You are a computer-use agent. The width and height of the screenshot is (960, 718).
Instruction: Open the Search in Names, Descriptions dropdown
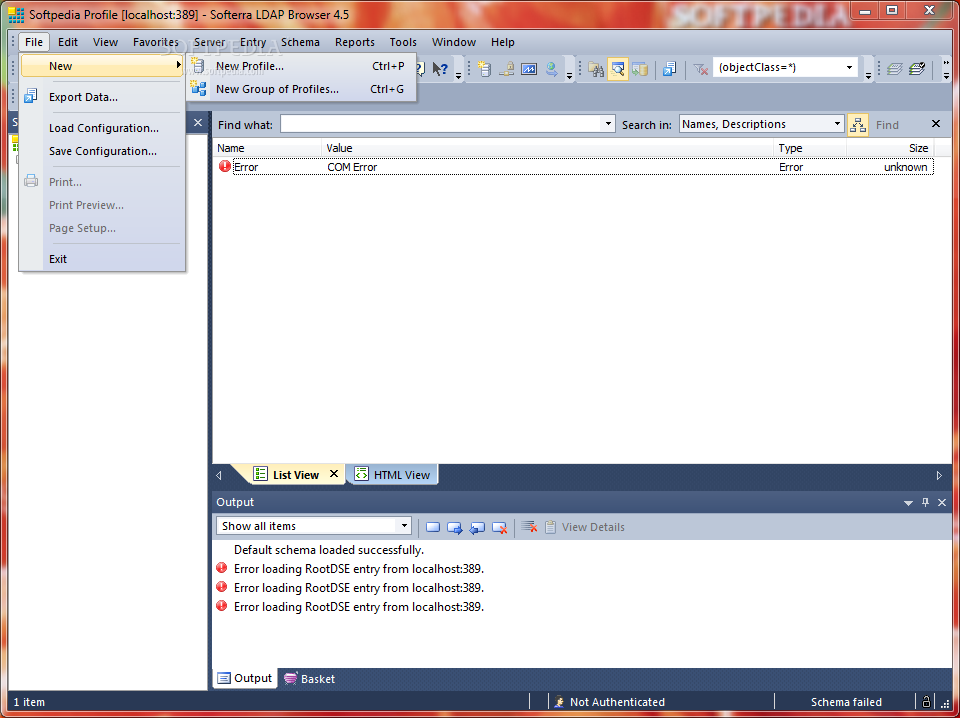[x=762, y=124]
